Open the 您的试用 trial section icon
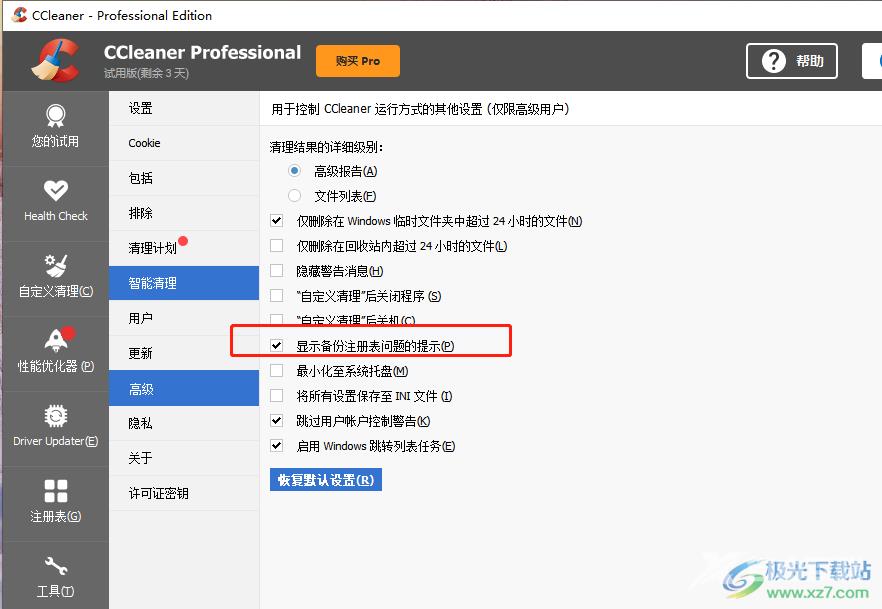The height and width of the screenshot is (609, 882). coord(55,117)
